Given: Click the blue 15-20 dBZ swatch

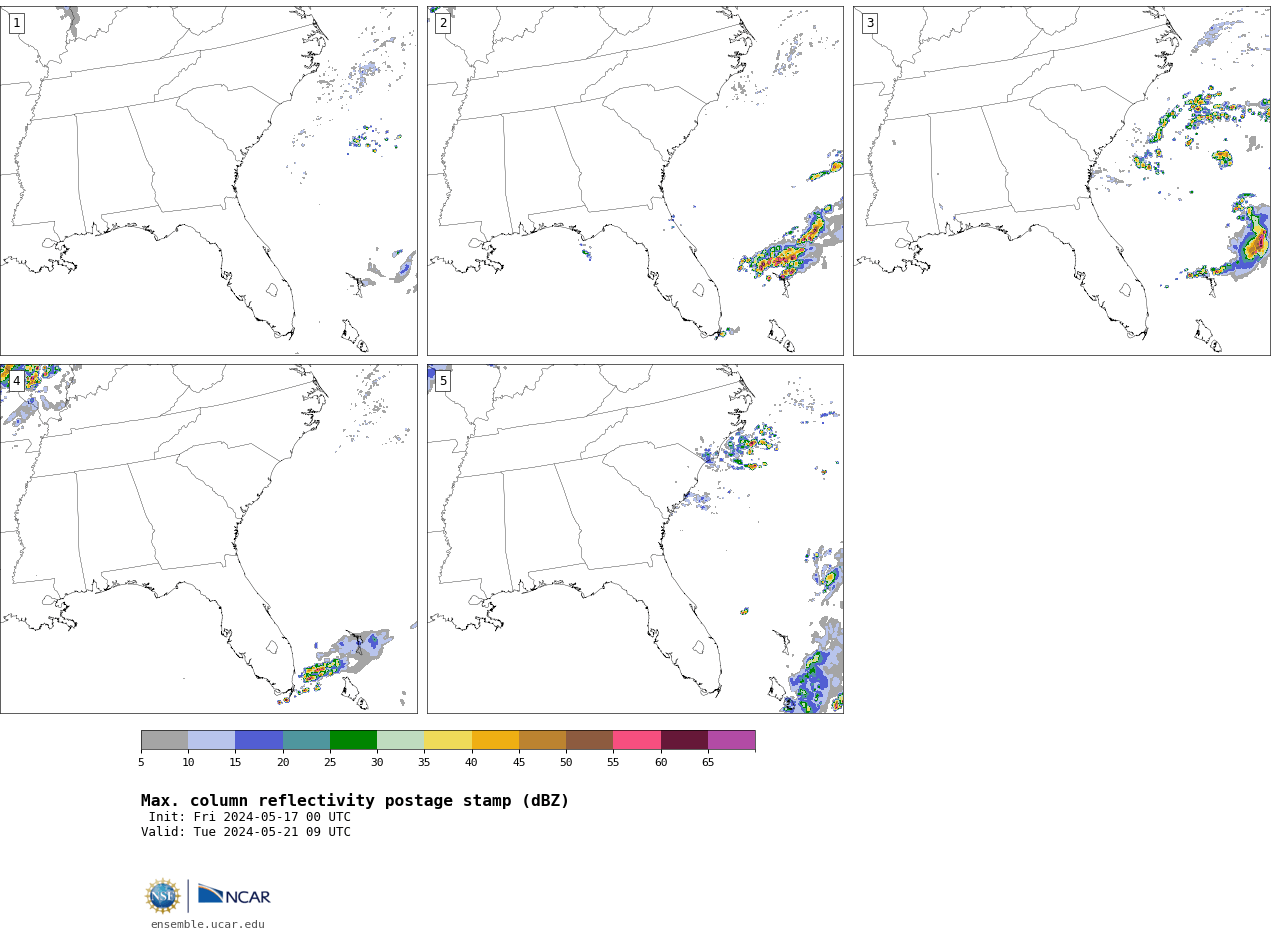Looking at the screenshot, I should pyautogui.click(x=259, y=740).
